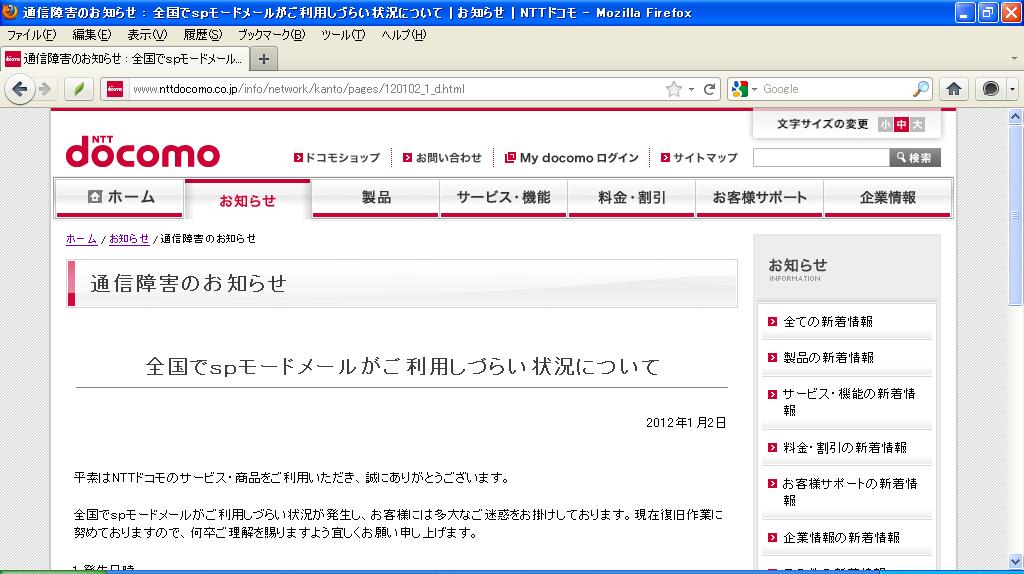Set text size to 中 (medium)

coord(901,124)
